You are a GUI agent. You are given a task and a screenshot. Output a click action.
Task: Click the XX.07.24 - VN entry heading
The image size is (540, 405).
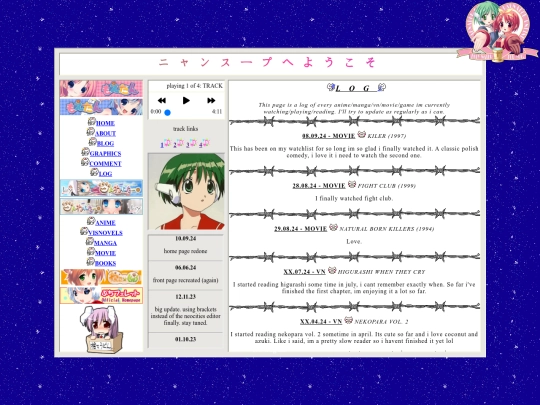pyautogui.click(x=304, y=272)
